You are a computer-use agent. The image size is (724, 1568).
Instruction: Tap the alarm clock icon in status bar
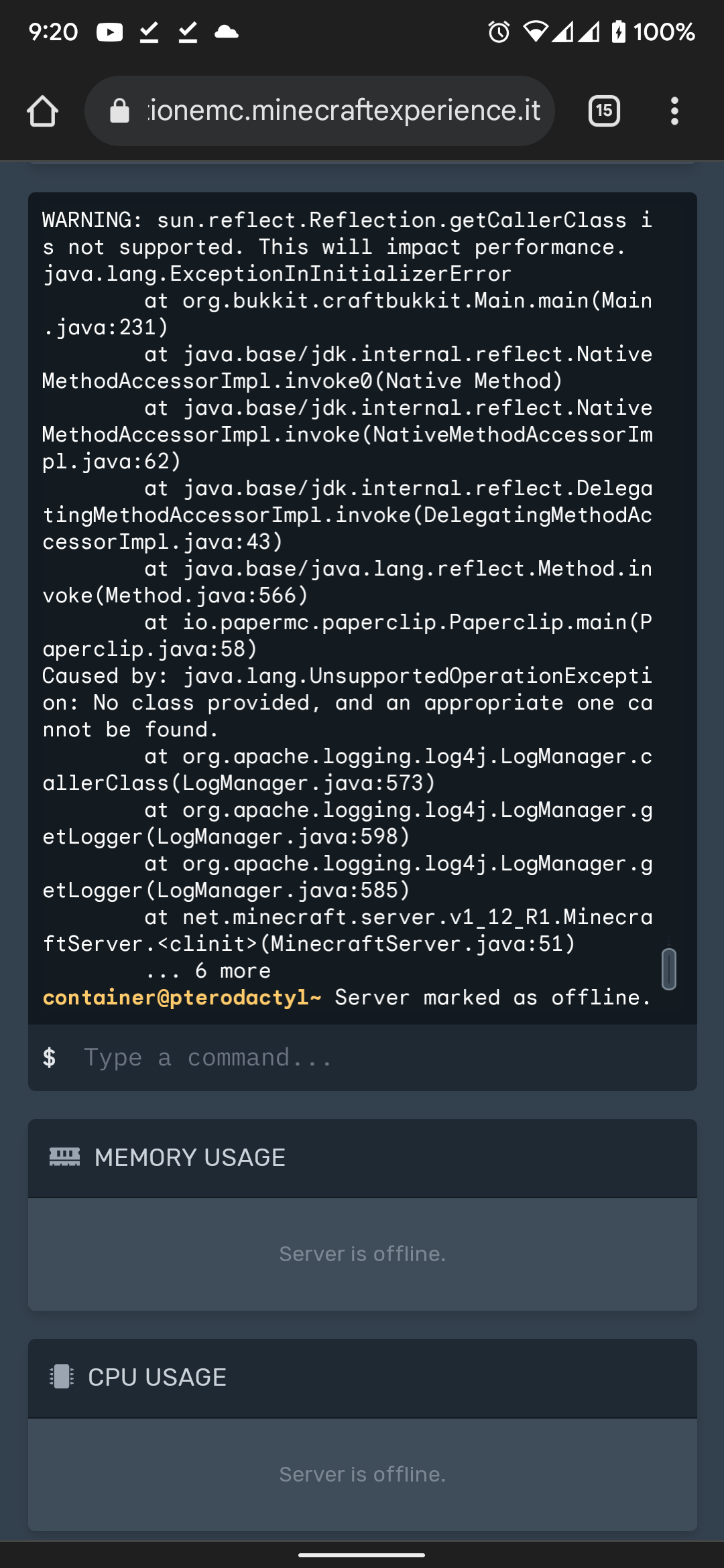497,31
